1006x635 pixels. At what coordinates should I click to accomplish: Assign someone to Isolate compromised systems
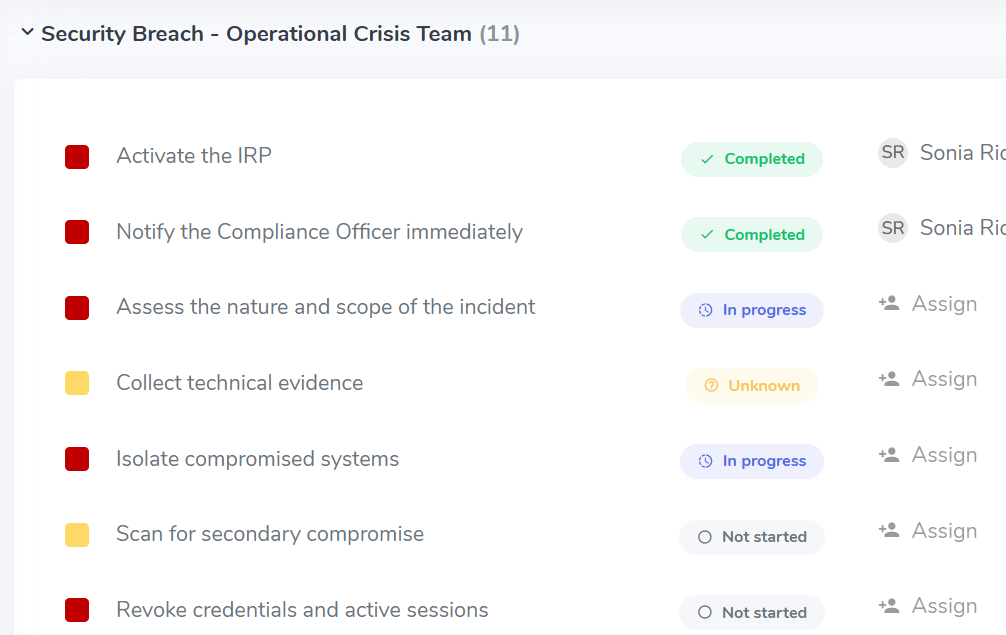pos(944,455)
